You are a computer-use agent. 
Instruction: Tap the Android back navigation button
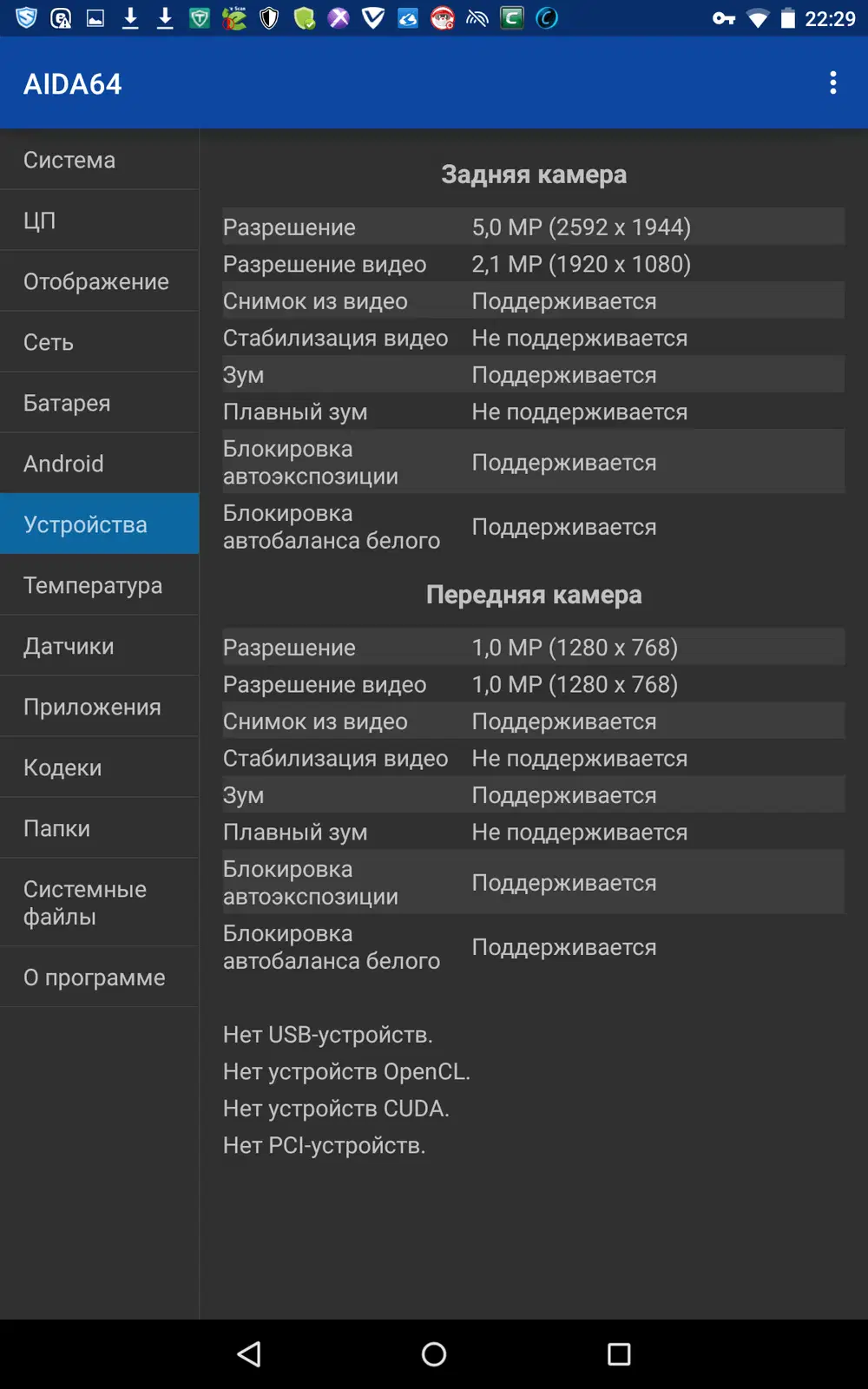click(249, 1353)
